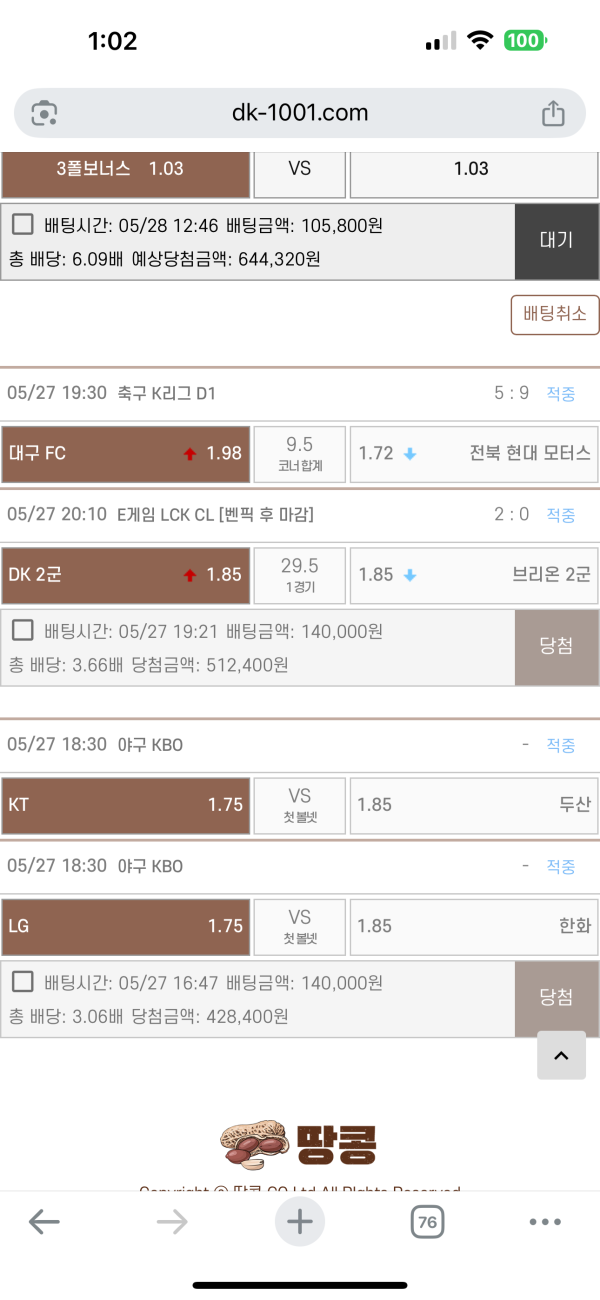Go back with the browser back arrow

(x=44, y=1221)
